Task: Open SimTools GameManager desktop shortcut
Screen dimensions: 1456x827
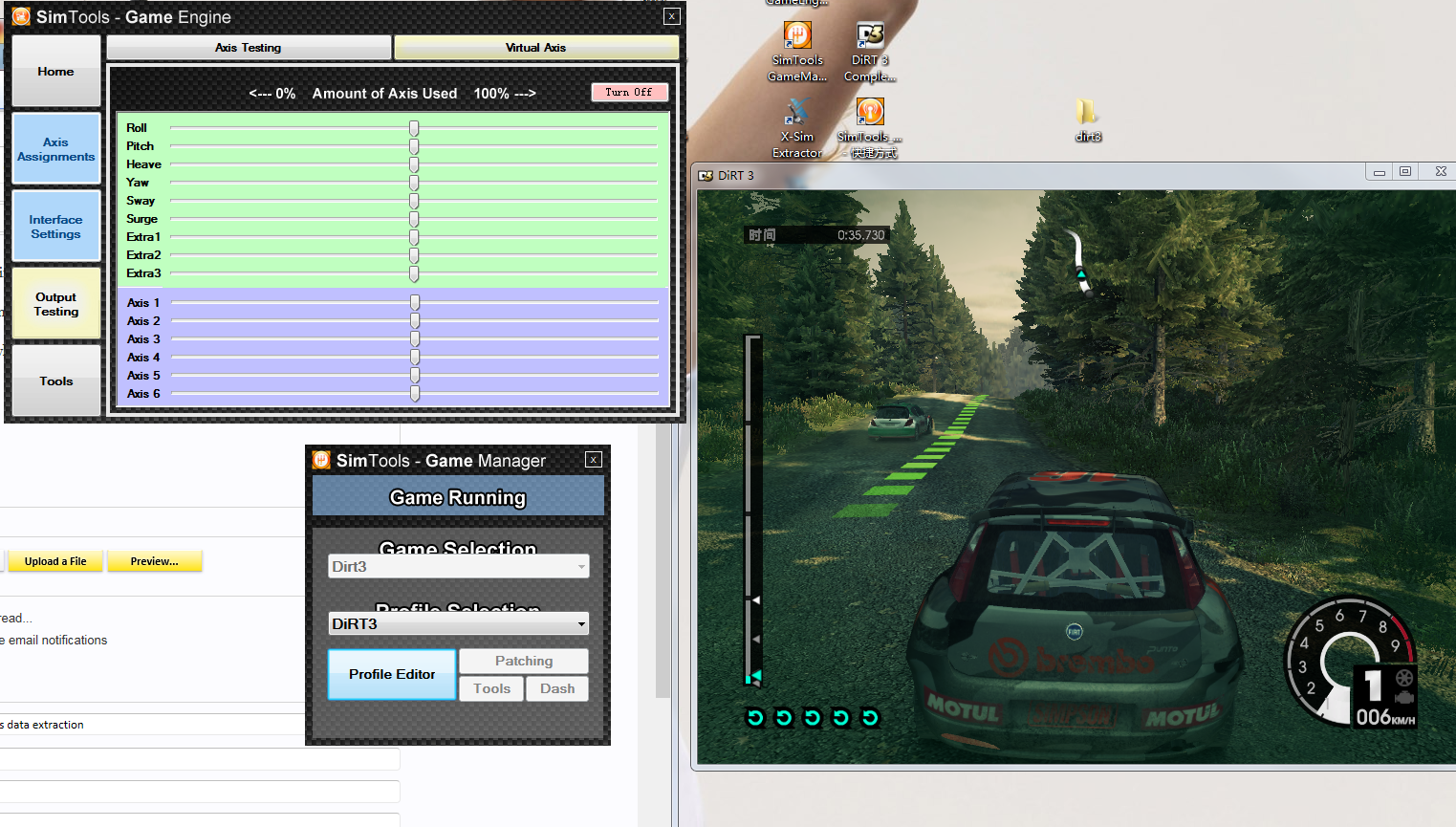Action: tap(797, 51)
